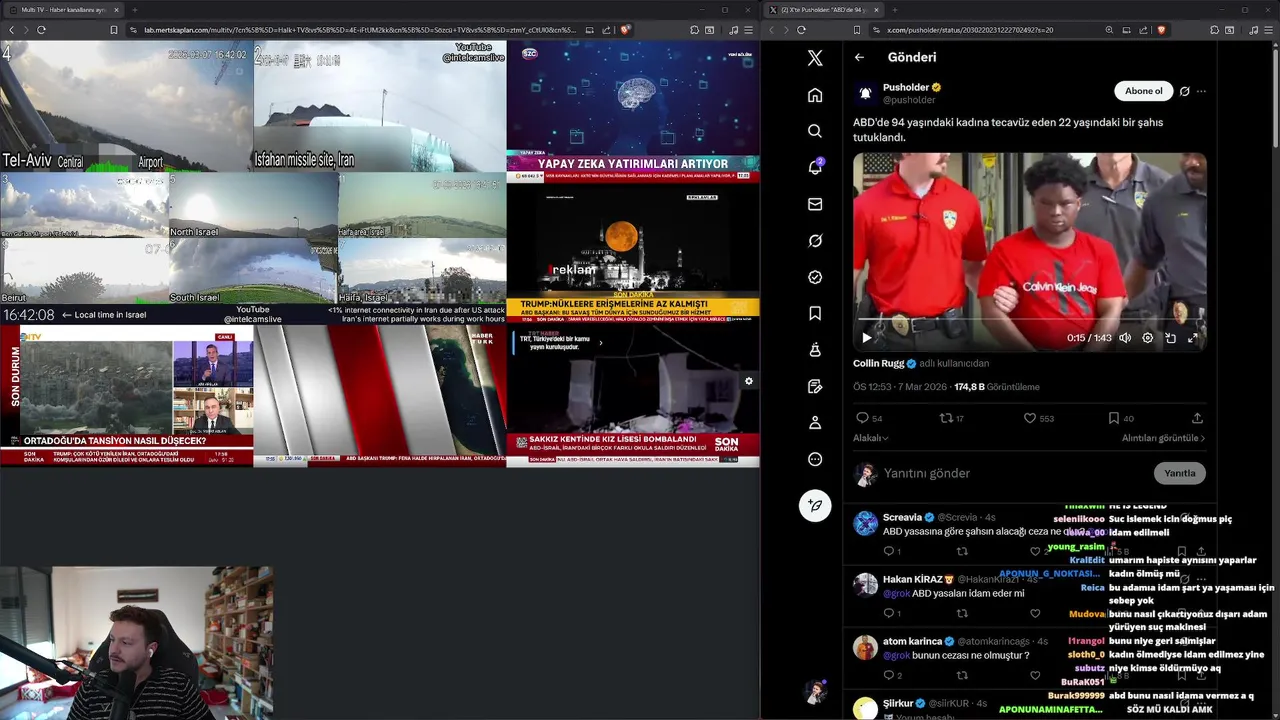Open Screavia's reply author link
Screen dimensions: 1280x720
[902, 517]
